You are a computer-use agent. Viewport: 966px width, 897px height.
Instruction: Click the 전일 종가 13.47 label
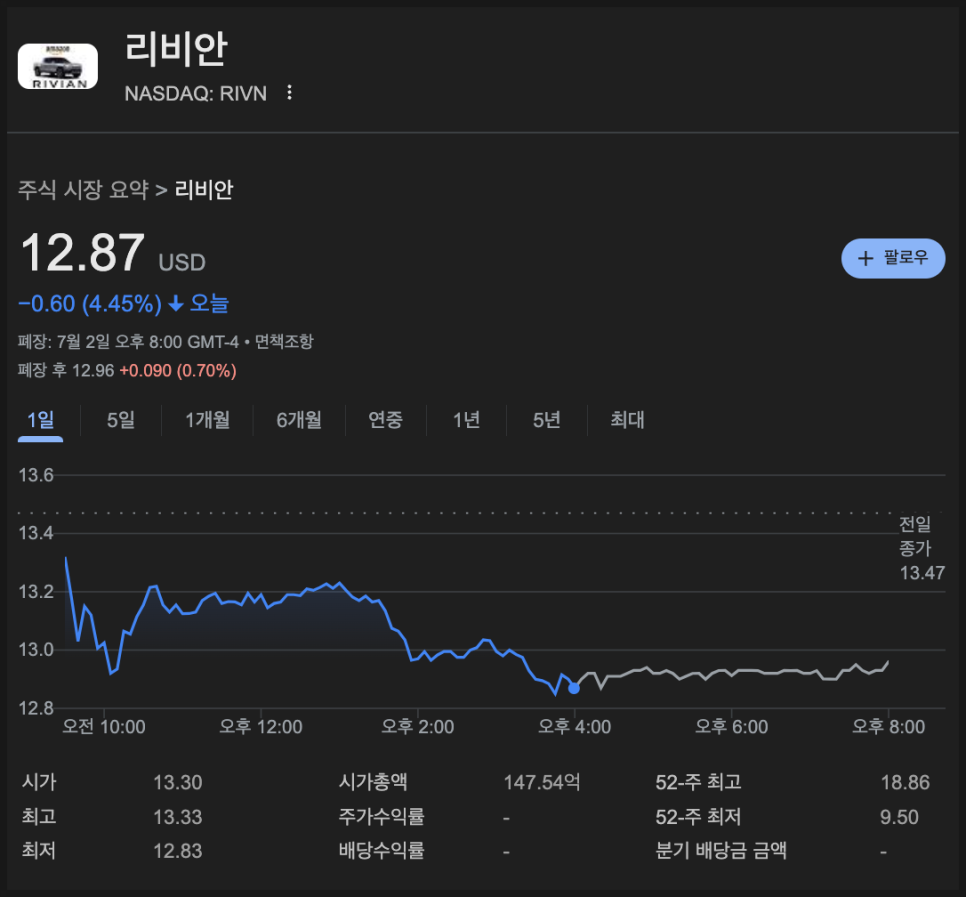coord(921,548)
